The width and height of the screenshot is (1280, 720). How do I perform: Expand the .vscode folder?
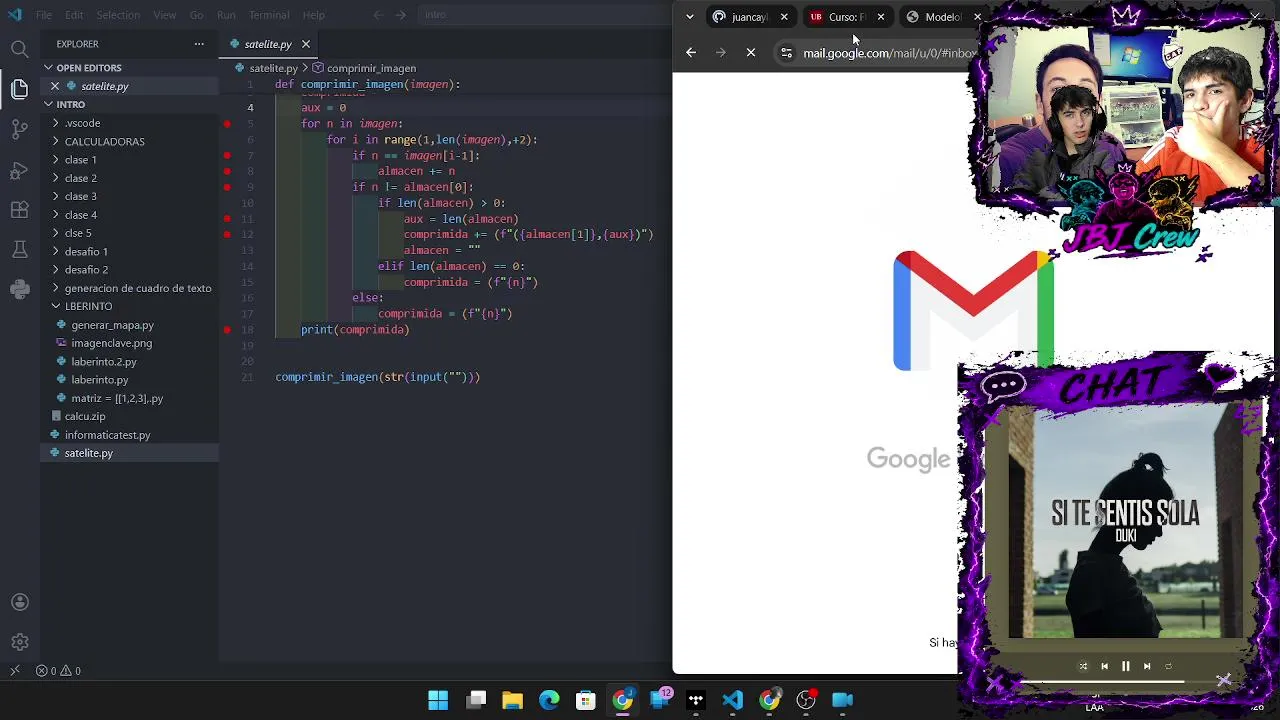click(x=131, y=123)
